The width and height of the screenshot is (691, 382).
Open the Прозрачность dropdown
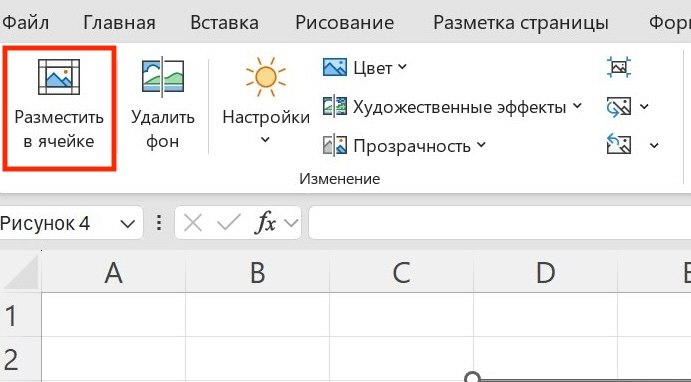(405, 146)
